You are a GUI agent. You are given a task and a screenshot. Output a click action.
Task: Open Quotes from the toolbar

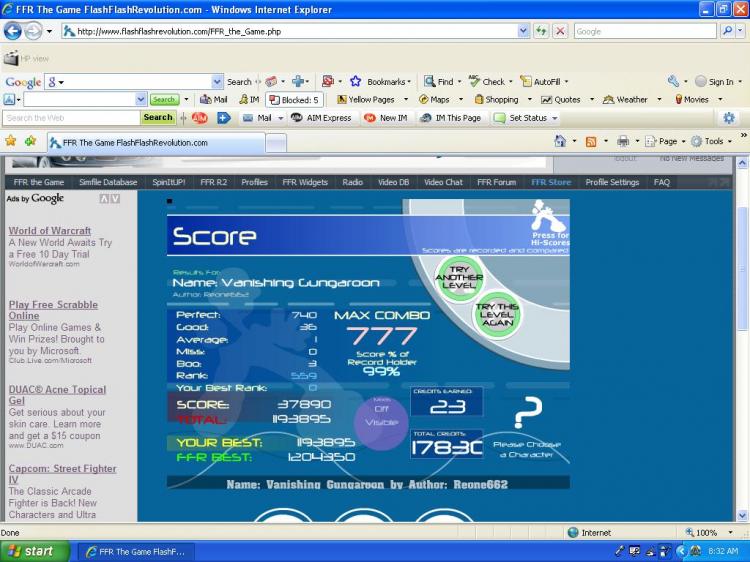[x=561, y=99]
